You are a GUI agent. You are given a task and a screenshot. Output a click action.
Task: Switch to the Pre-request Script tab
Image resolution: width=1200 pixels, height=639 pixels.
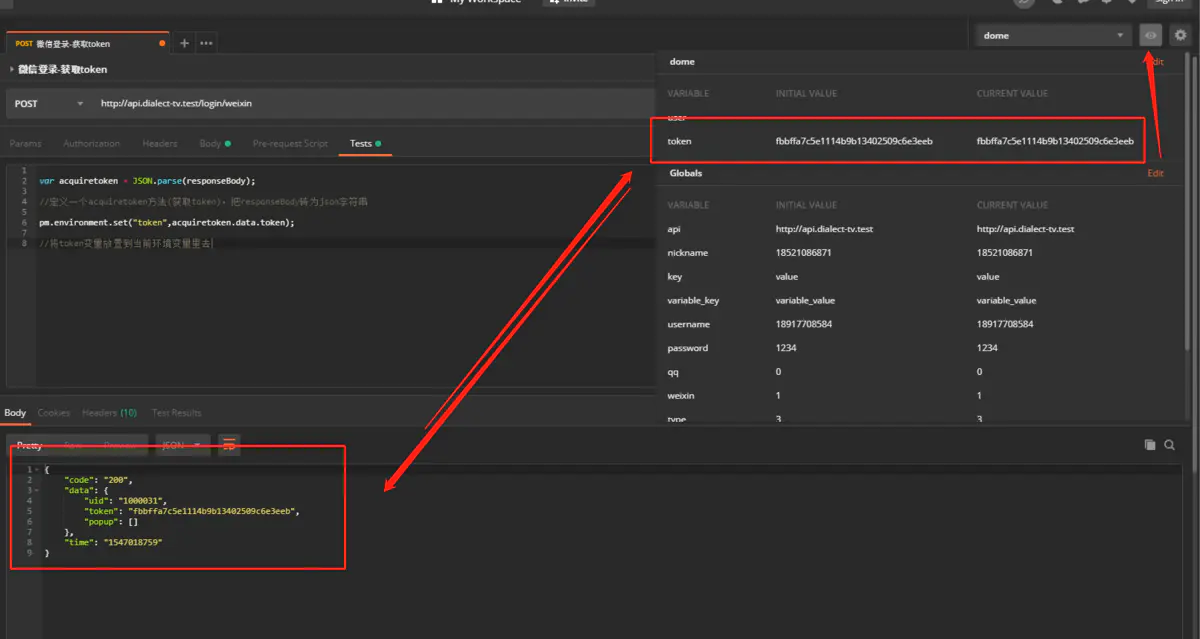(x=290, y=144)
